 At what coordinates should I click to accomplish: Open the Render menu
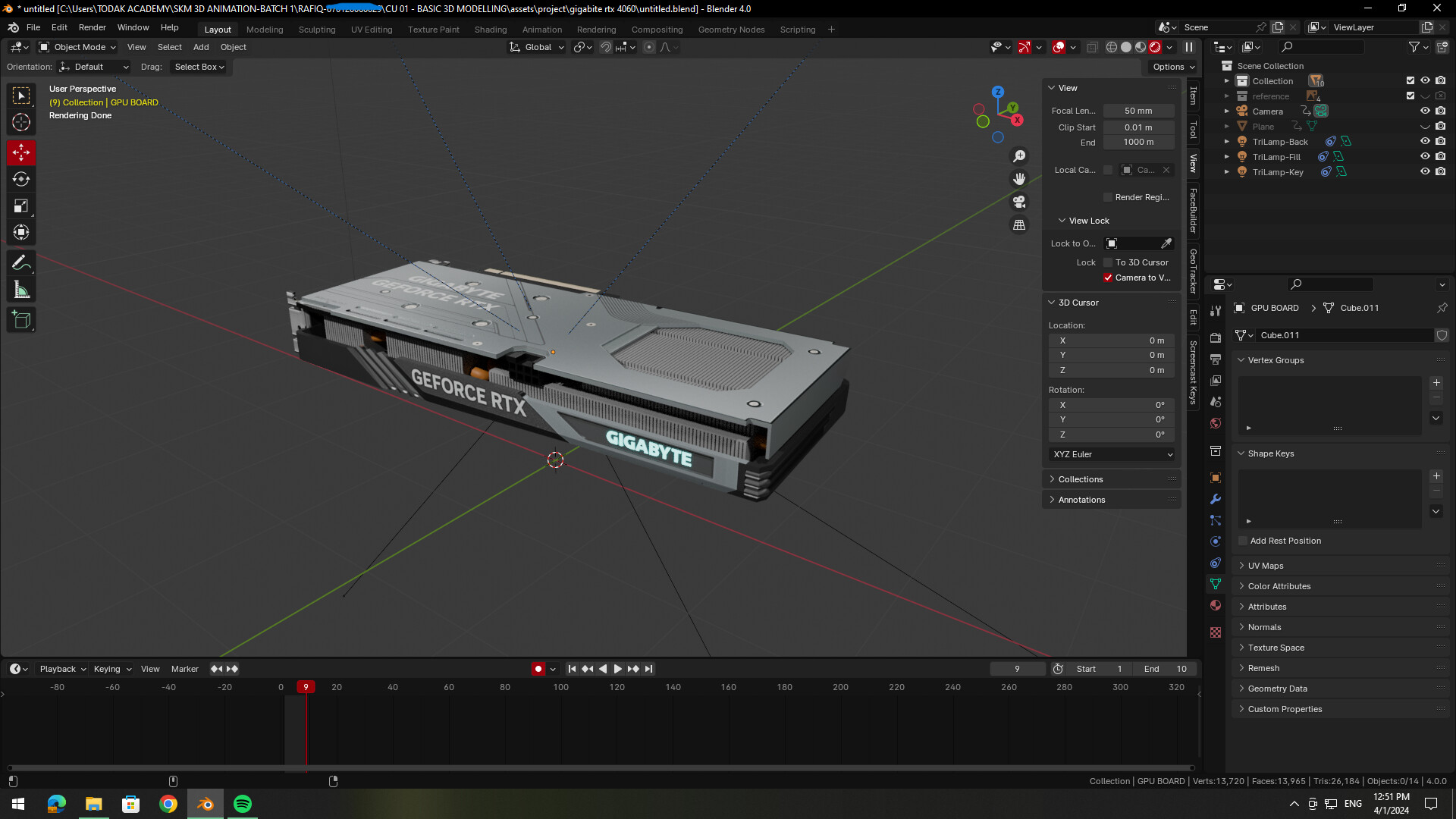click(93, 27)
